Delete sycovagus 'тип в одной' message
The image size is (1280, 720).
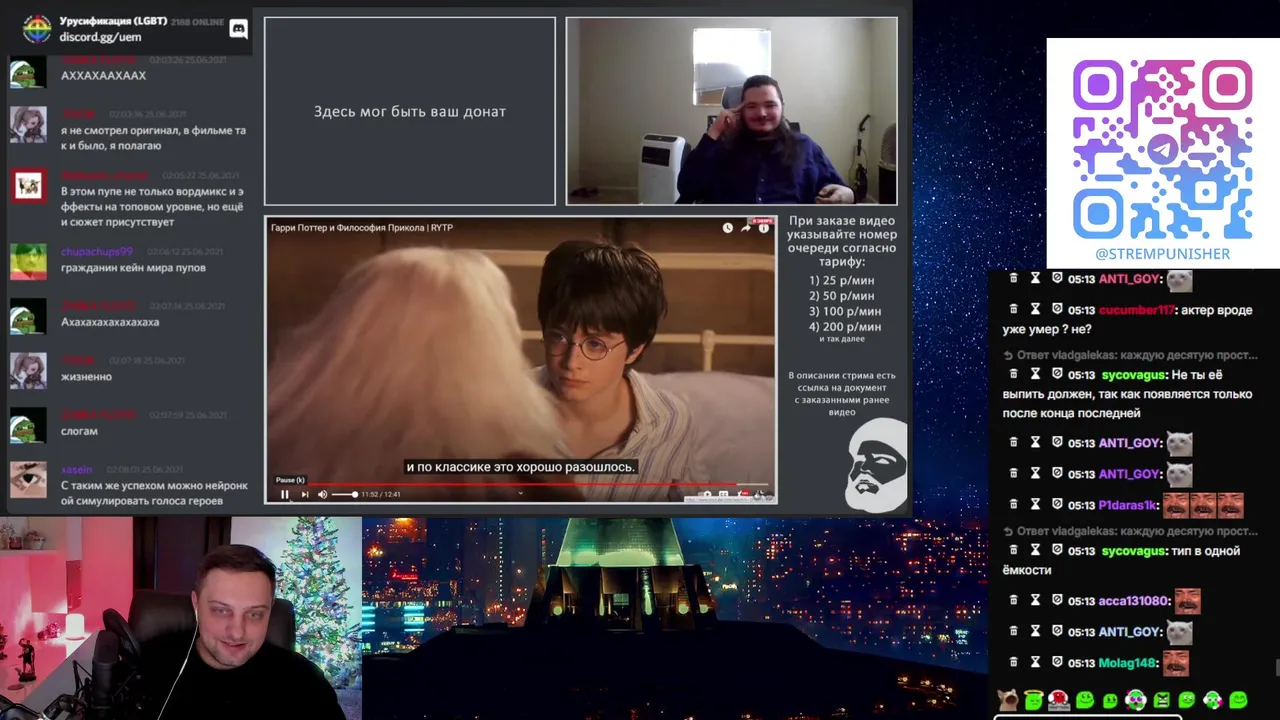pos(1013,551)
